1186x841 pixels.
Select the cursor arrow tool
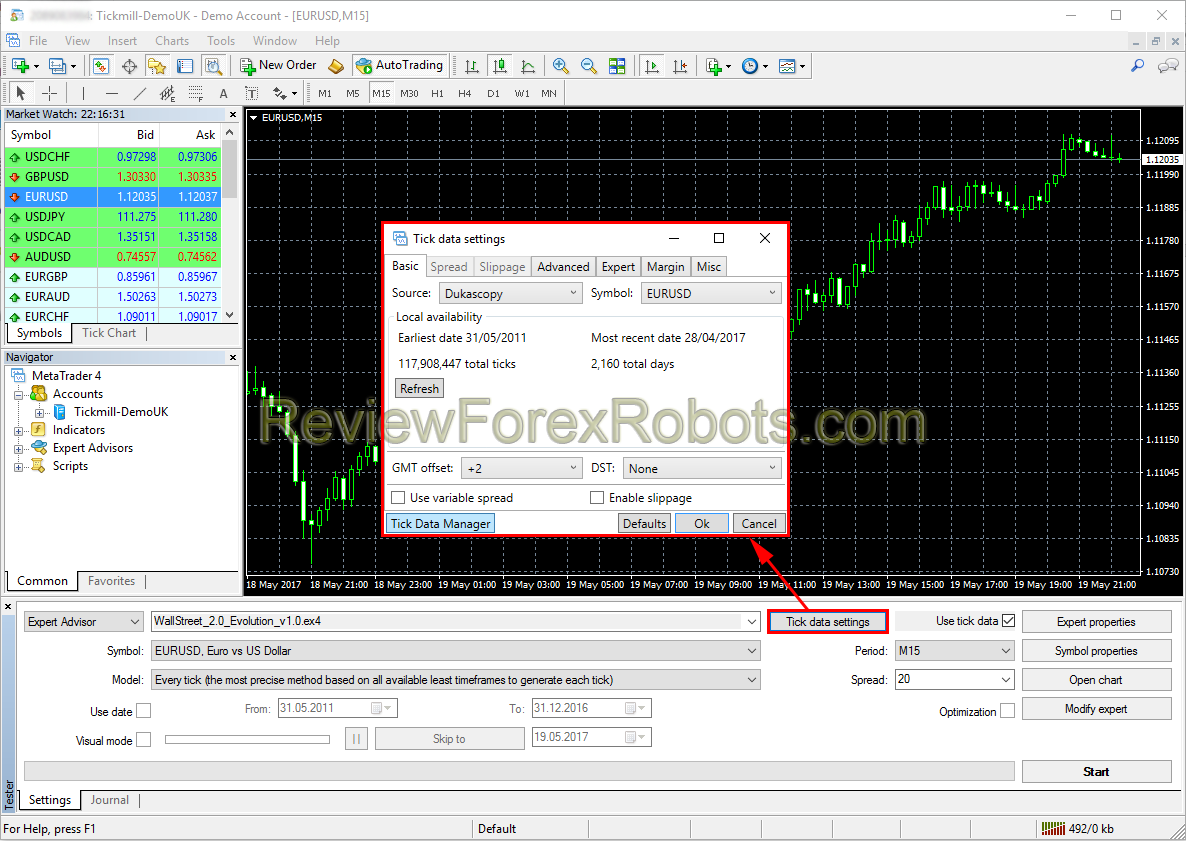(x=20, y=93)
